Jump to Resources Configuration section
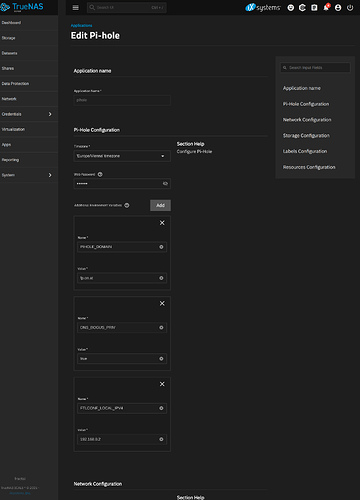360x500 pixels. [309, 167]
